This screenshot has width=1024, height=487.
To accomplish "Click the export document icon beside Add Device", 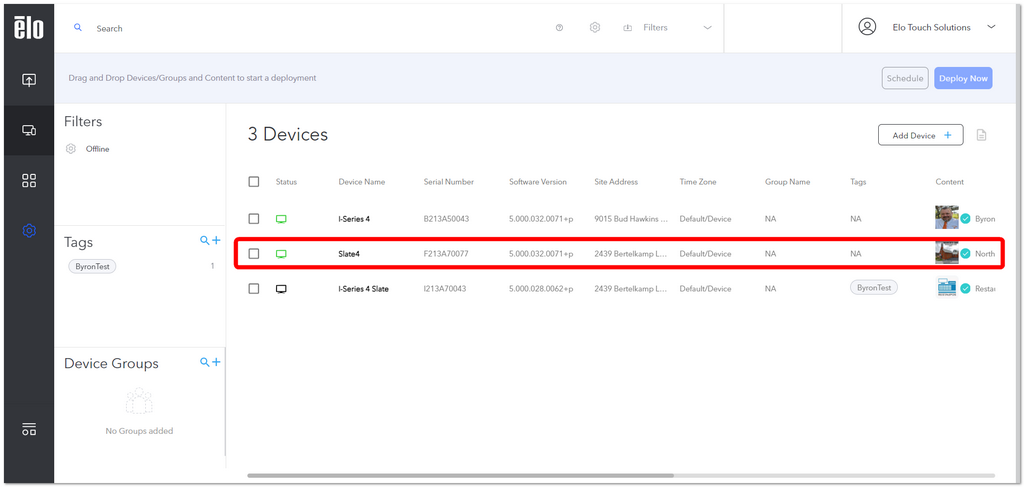I will point(981,135).
